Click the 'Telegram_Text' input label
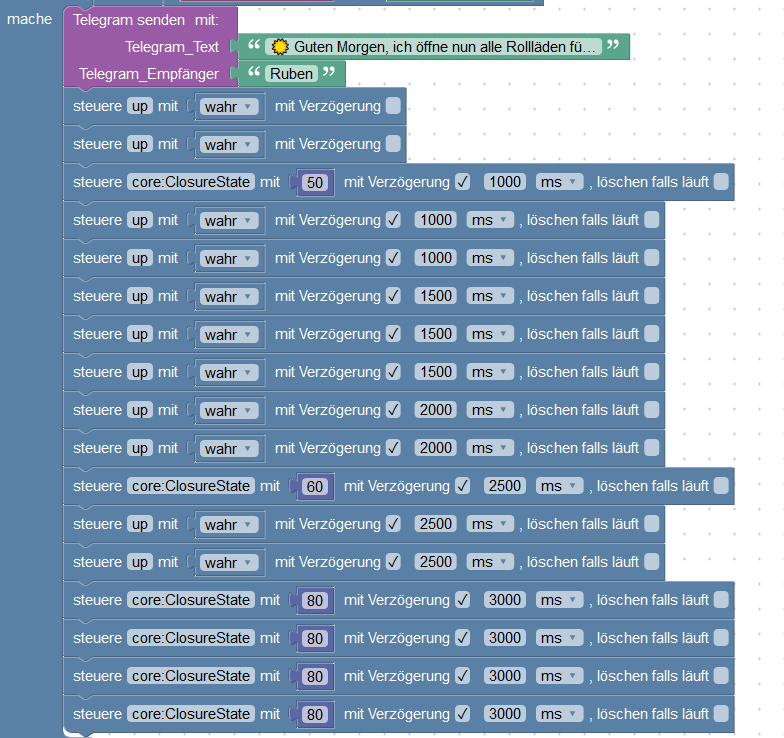 pyautogui.click(x=172, y=47)
